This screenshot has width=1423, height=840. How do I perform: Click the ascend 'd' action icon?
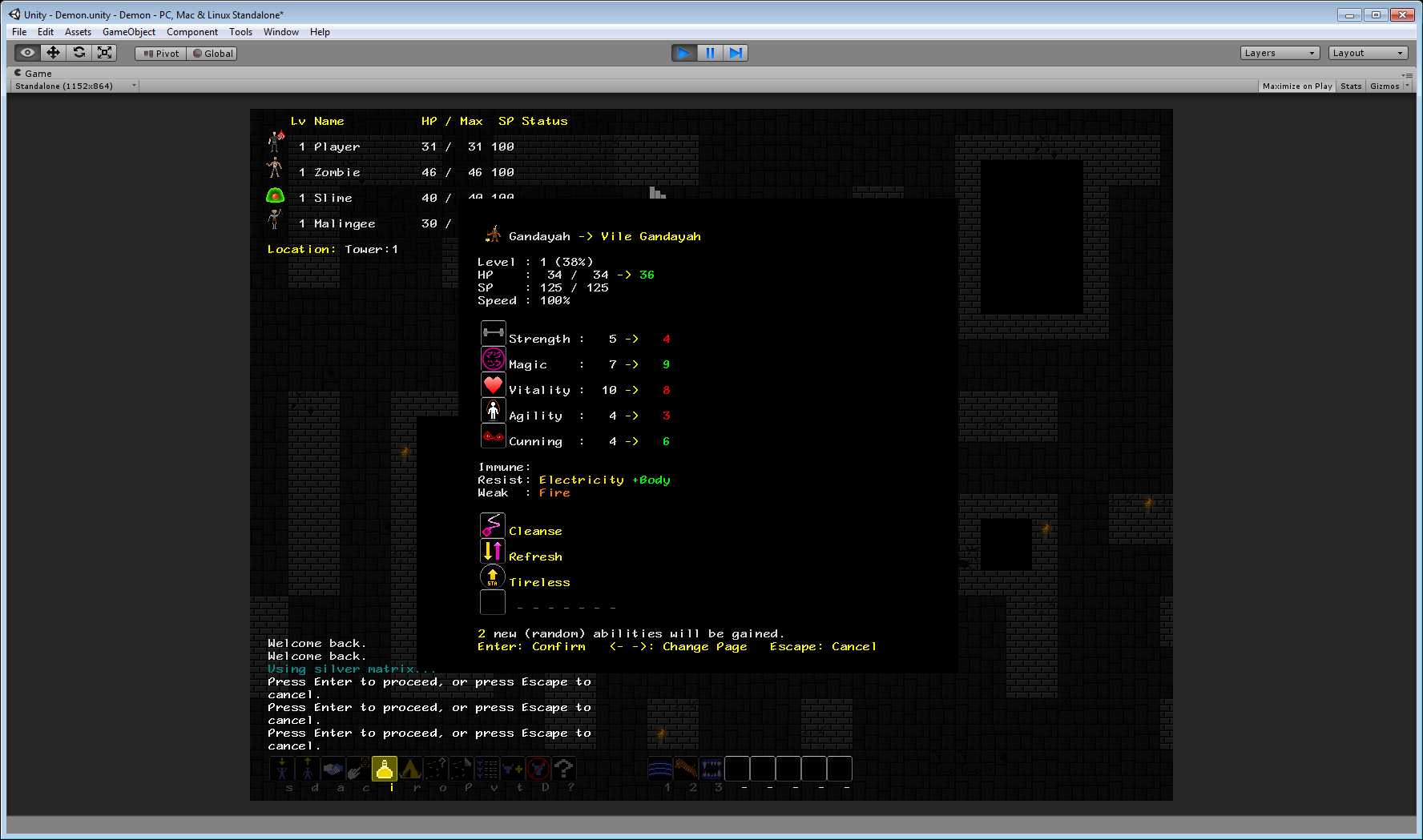click(x=308, y=769)
